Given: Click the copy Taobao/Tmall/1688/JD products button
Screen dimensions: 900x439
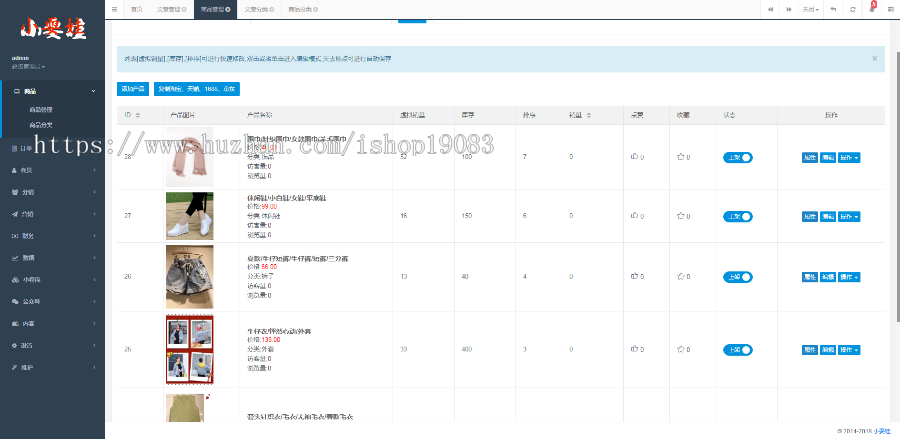Looking at the screenshot, I should point(197,89).
